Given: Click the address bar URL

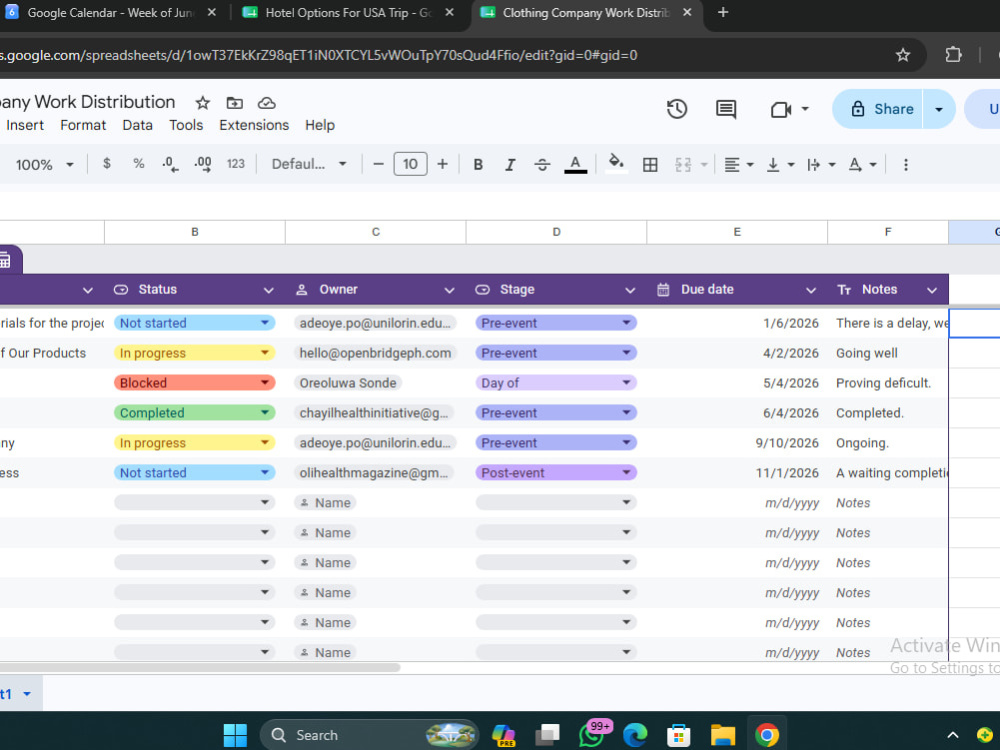Looking at the screenshot, I should click(319, 55).
